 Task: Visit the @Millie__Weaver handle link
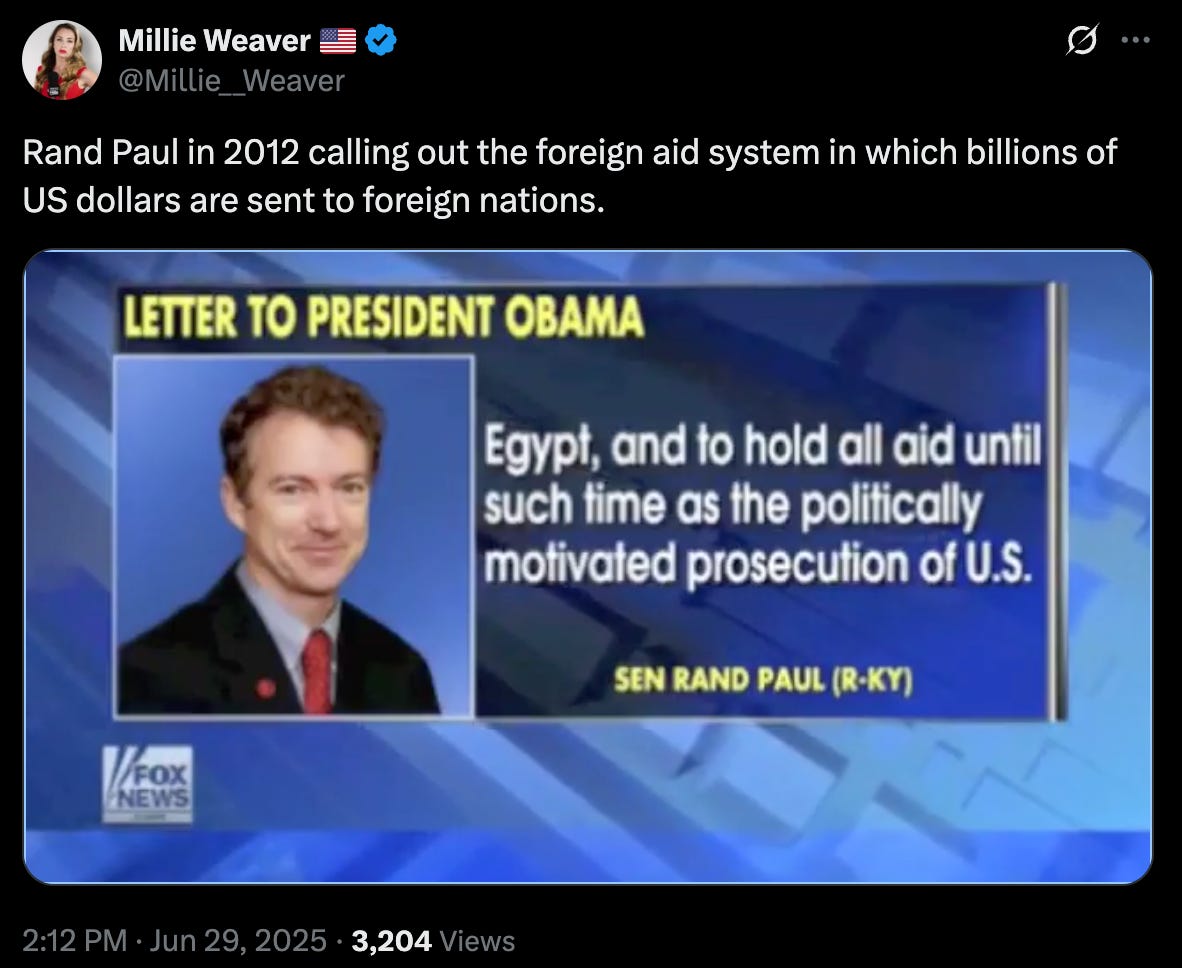pos(231,81)
